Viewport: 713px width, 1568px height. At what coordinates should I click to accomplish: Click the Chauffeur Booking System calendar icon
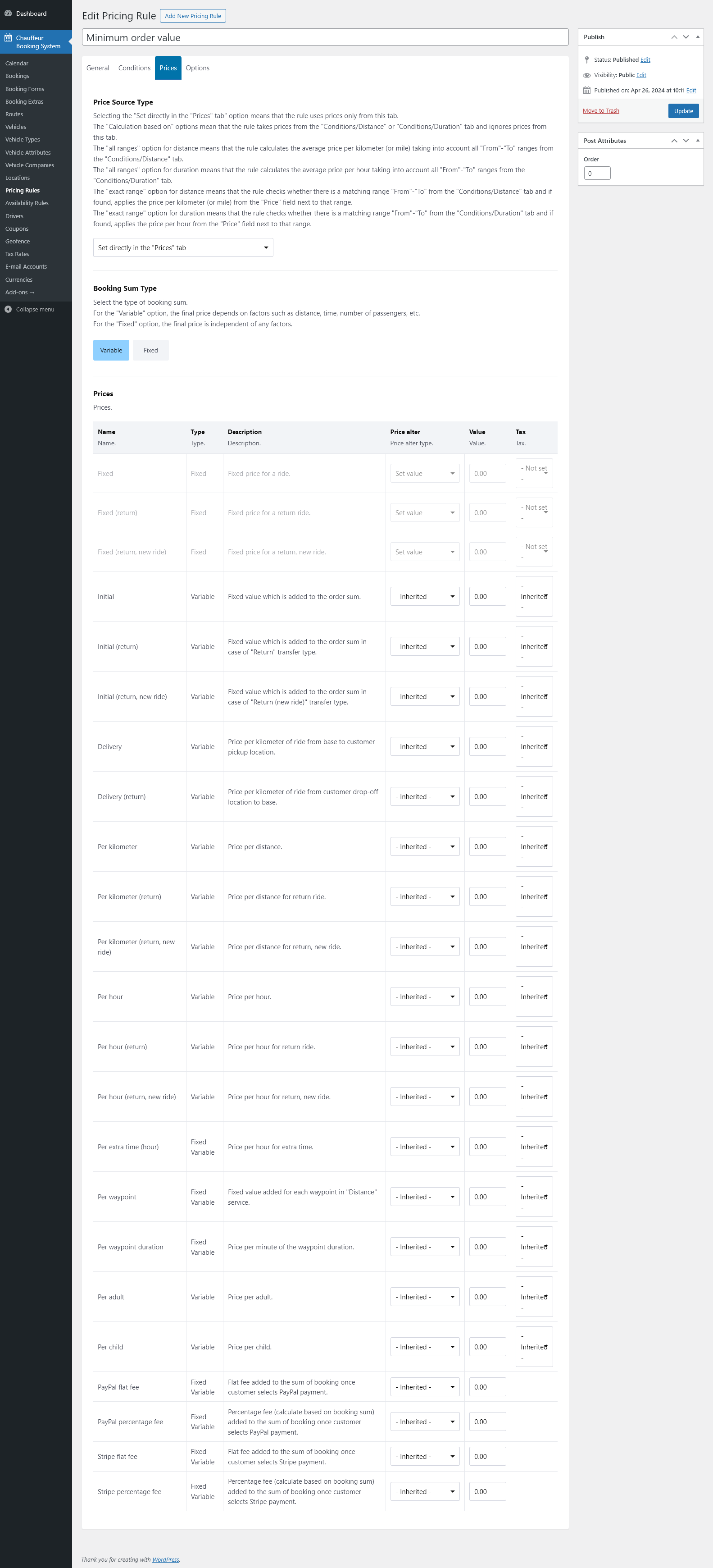[8, 38]
